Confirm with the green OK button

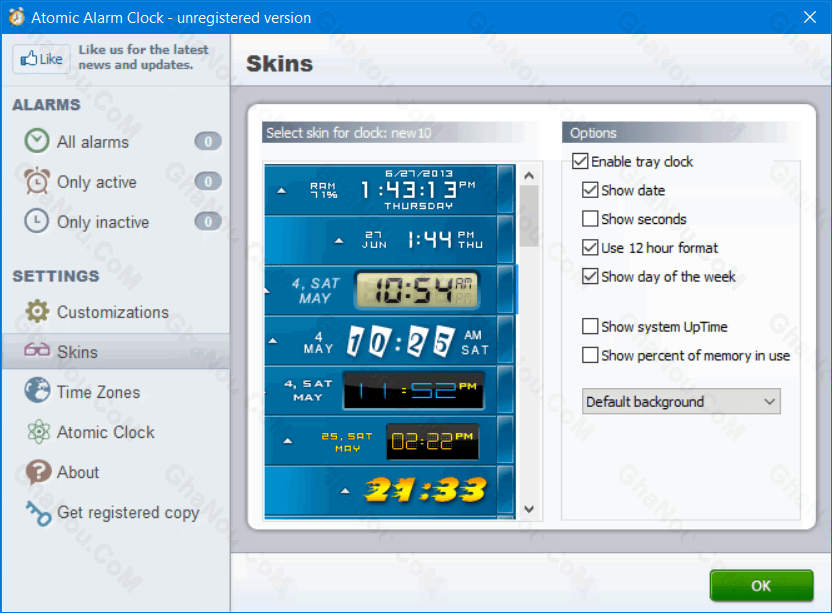tap(761, 585)
